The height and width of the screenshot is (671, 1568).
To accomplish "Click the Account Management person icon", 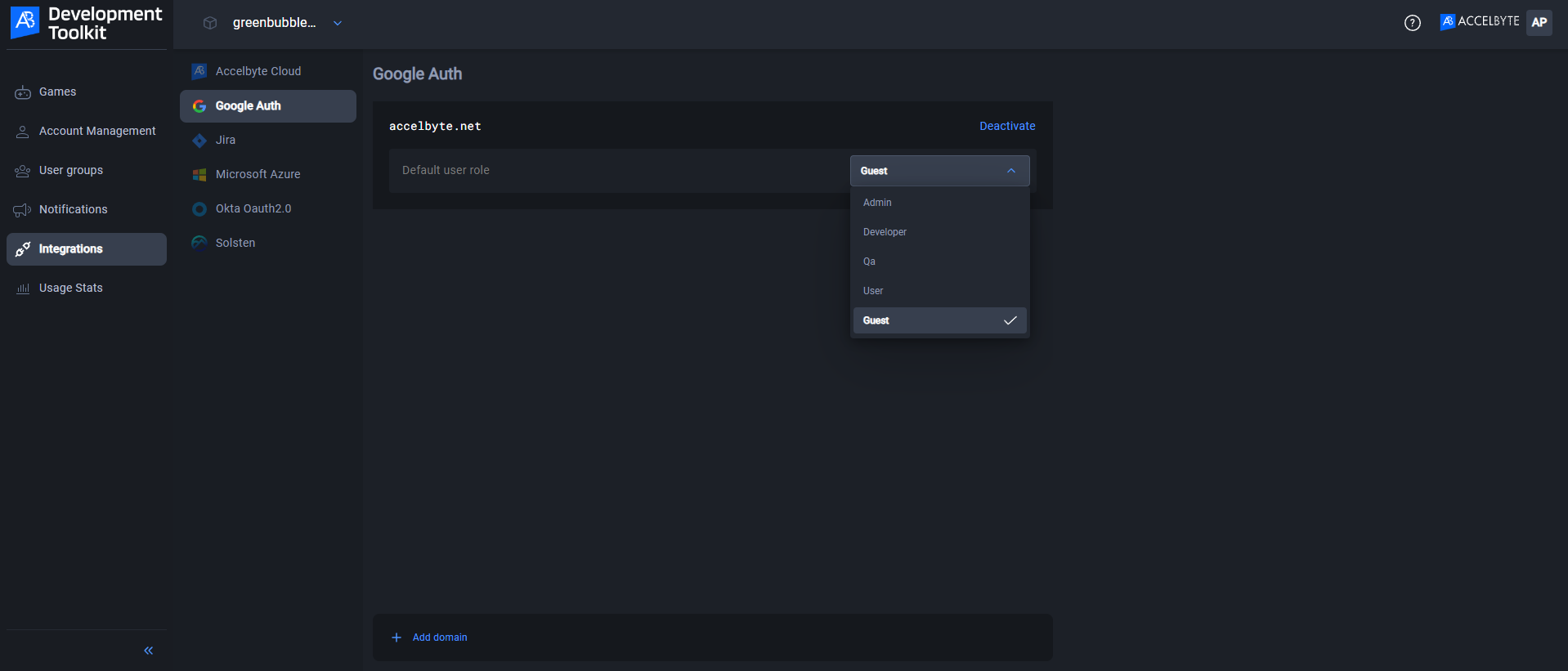I will tap(23, 132).
